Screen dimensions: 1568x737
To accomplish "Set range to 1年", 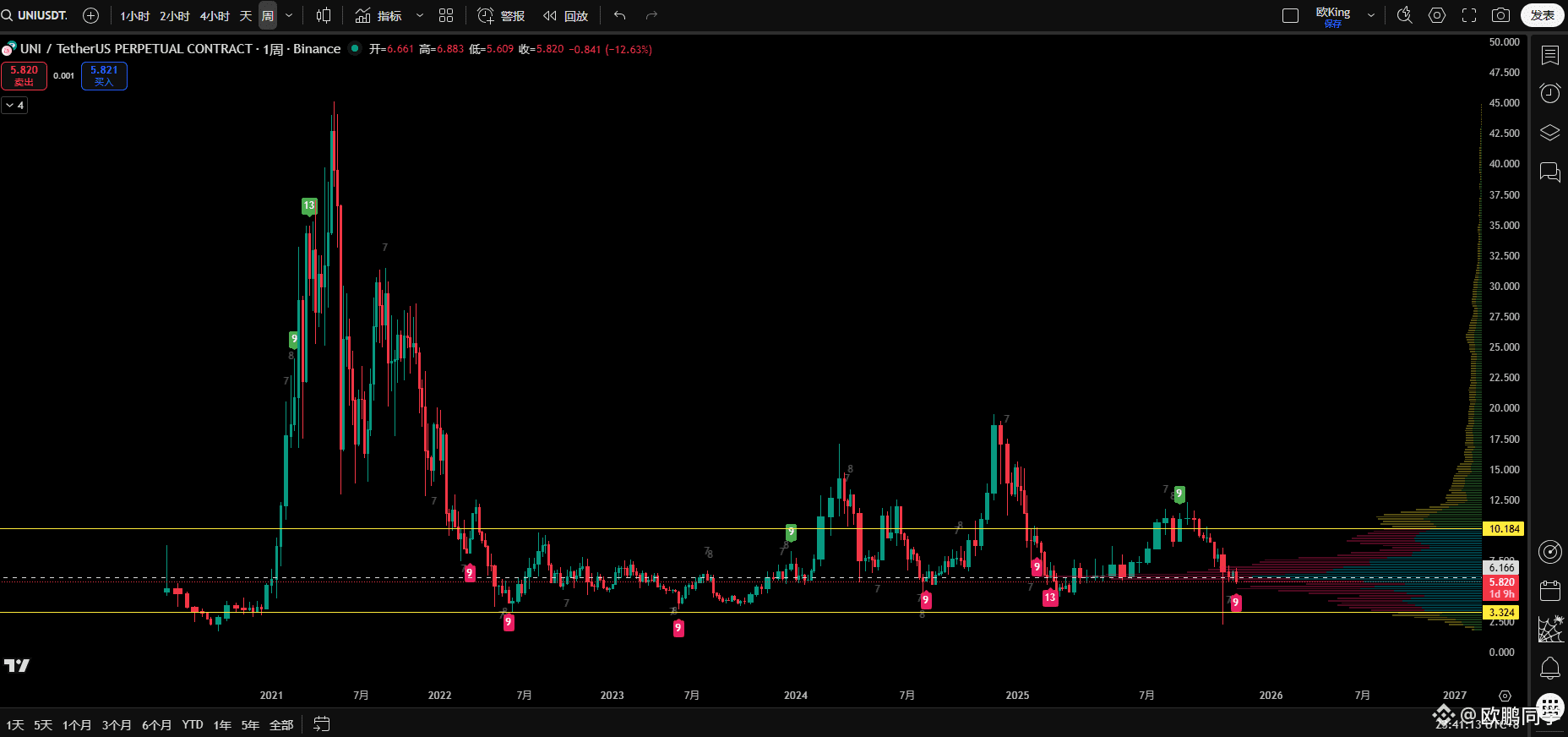I will point(222,724).
